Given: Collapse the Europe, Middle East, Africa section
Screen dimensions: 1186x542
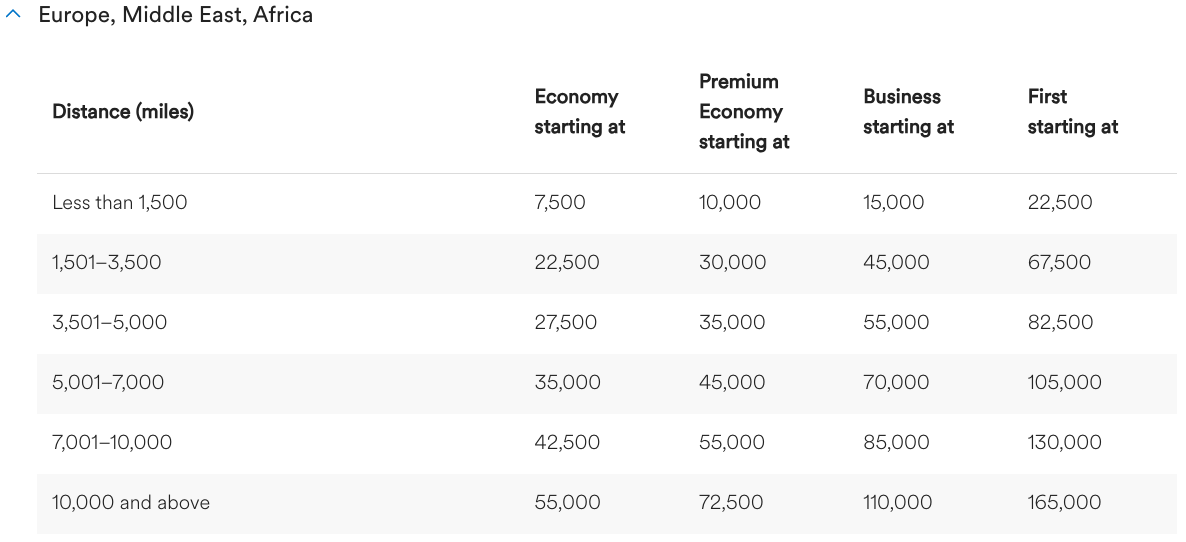Looking at the screenshot, I should [13, 16].
